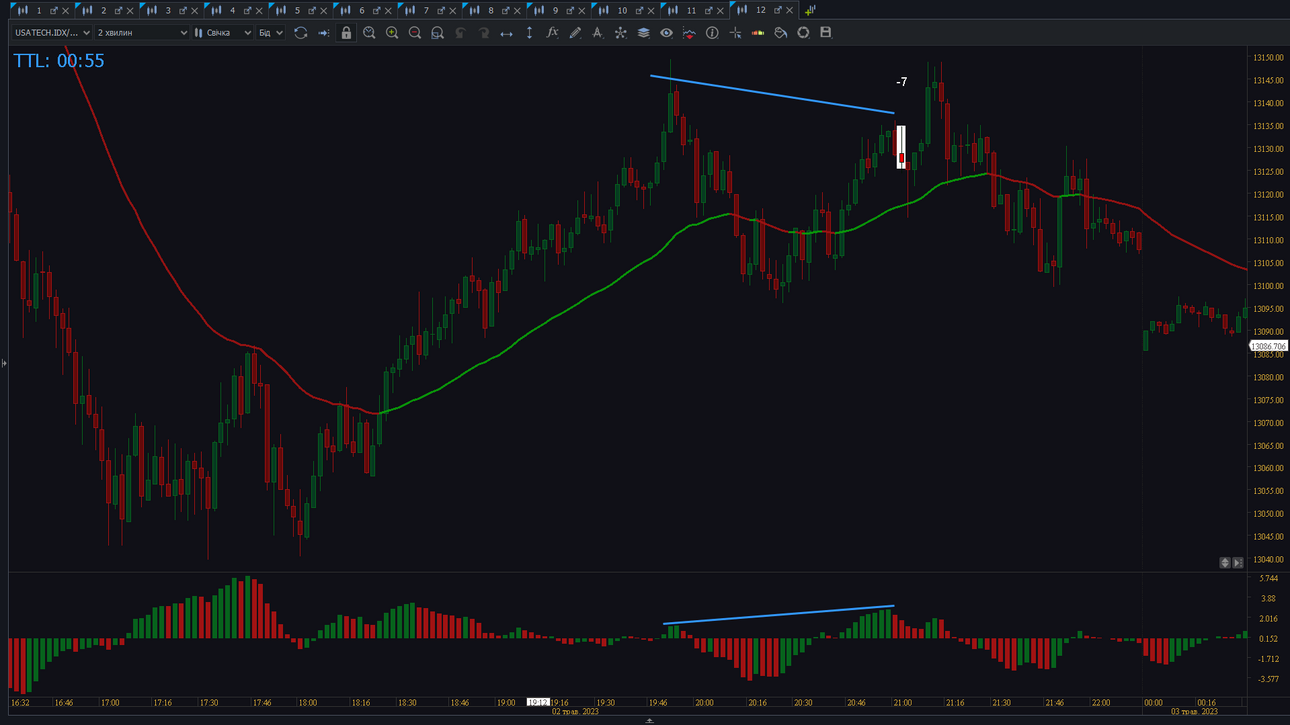Click the info circle icon
1290x725 pixels.
712,33
